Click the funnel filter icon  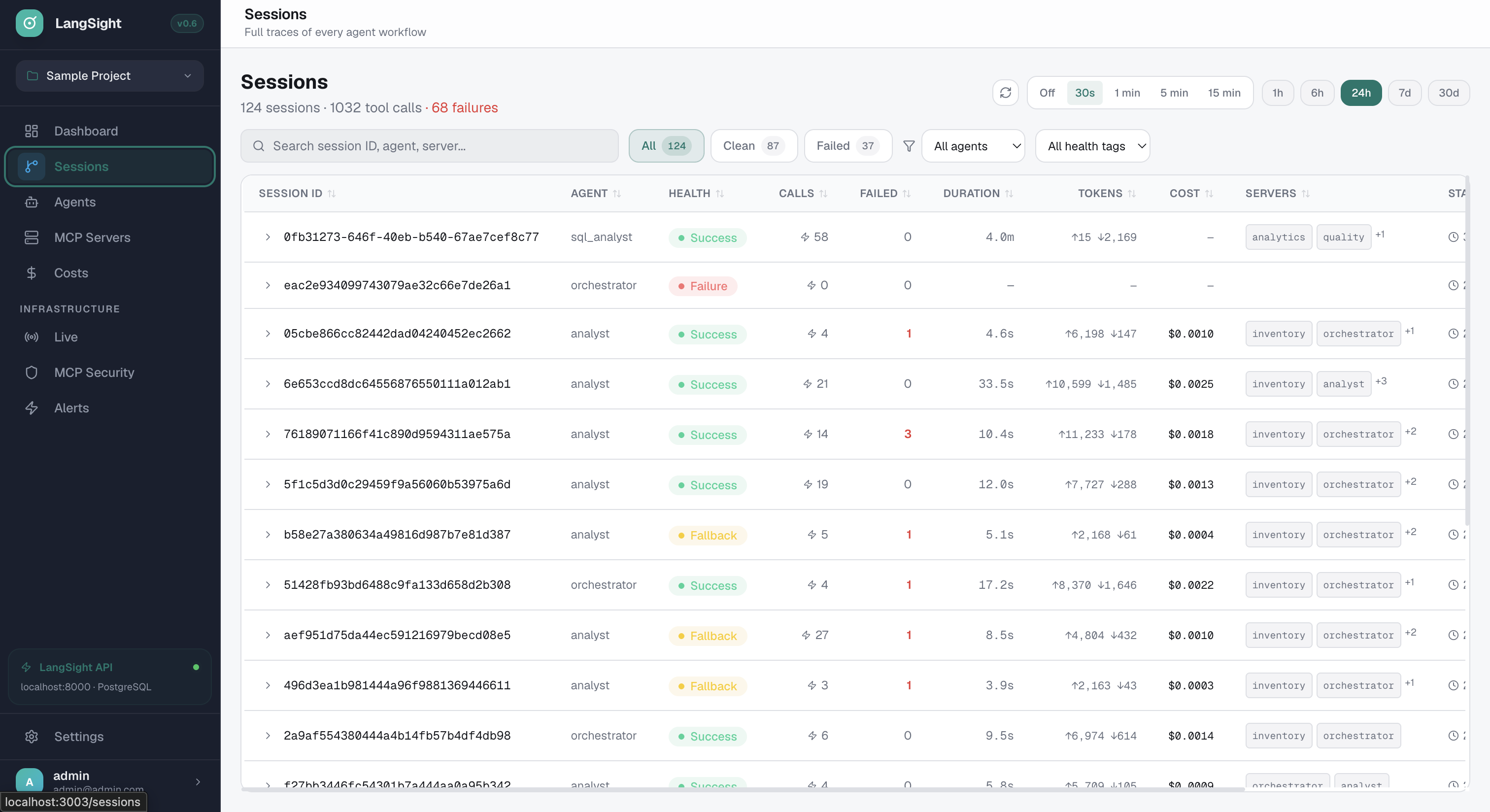(909, 146)
